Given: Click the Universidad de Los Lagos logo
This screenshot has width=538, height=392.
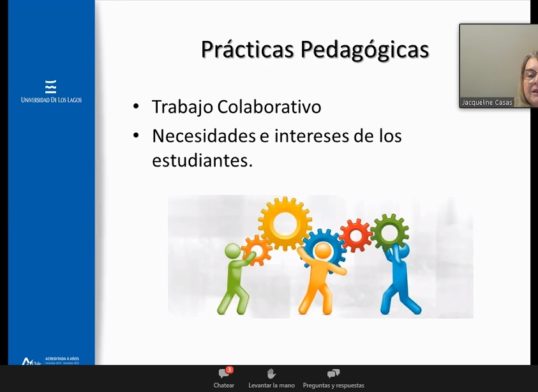Looking at the screenshot, I should click(51, 91).
